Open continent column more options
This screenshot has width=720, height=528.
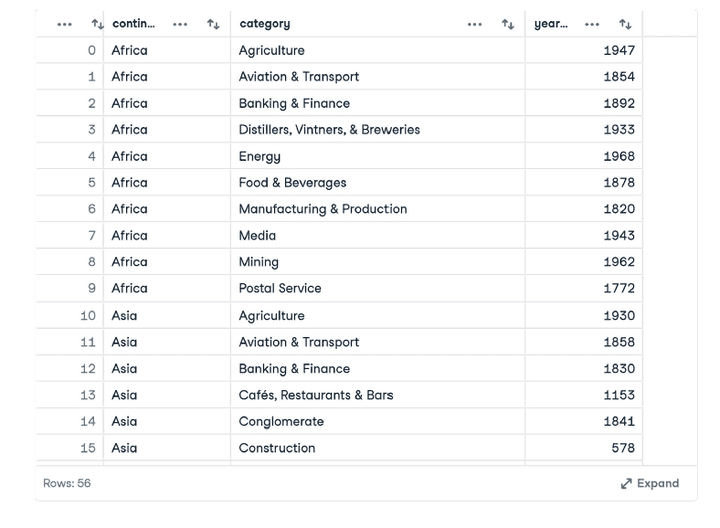tap(180, 24)
